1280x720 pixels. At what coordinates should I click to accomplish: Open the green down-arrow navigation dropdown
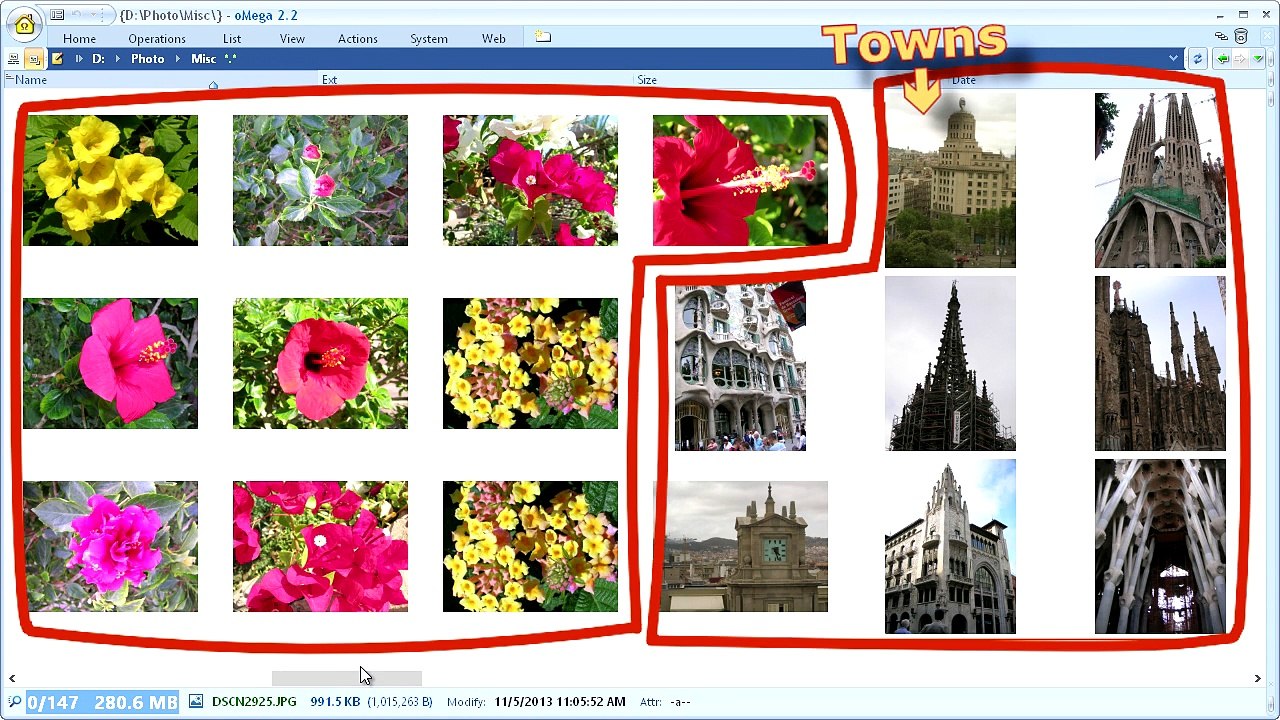click(1258, 59)
